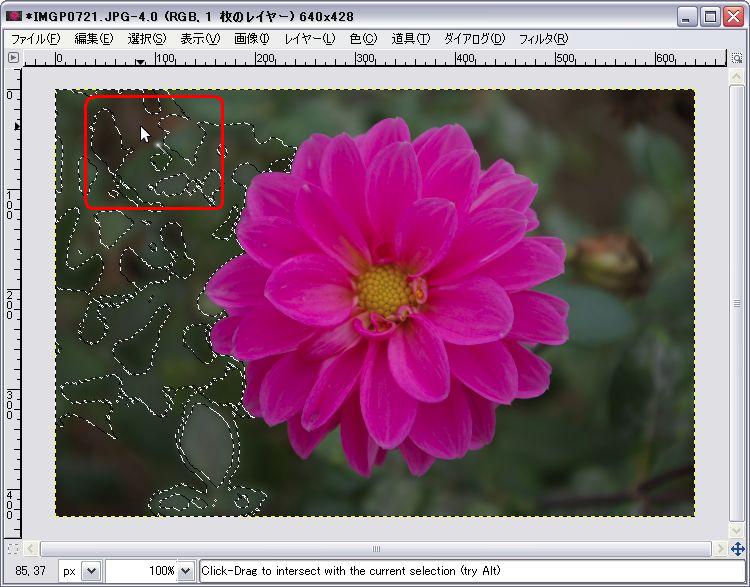Click the flower bud right of the dahlia
This screenshot has width=750, height=587.
611,264
